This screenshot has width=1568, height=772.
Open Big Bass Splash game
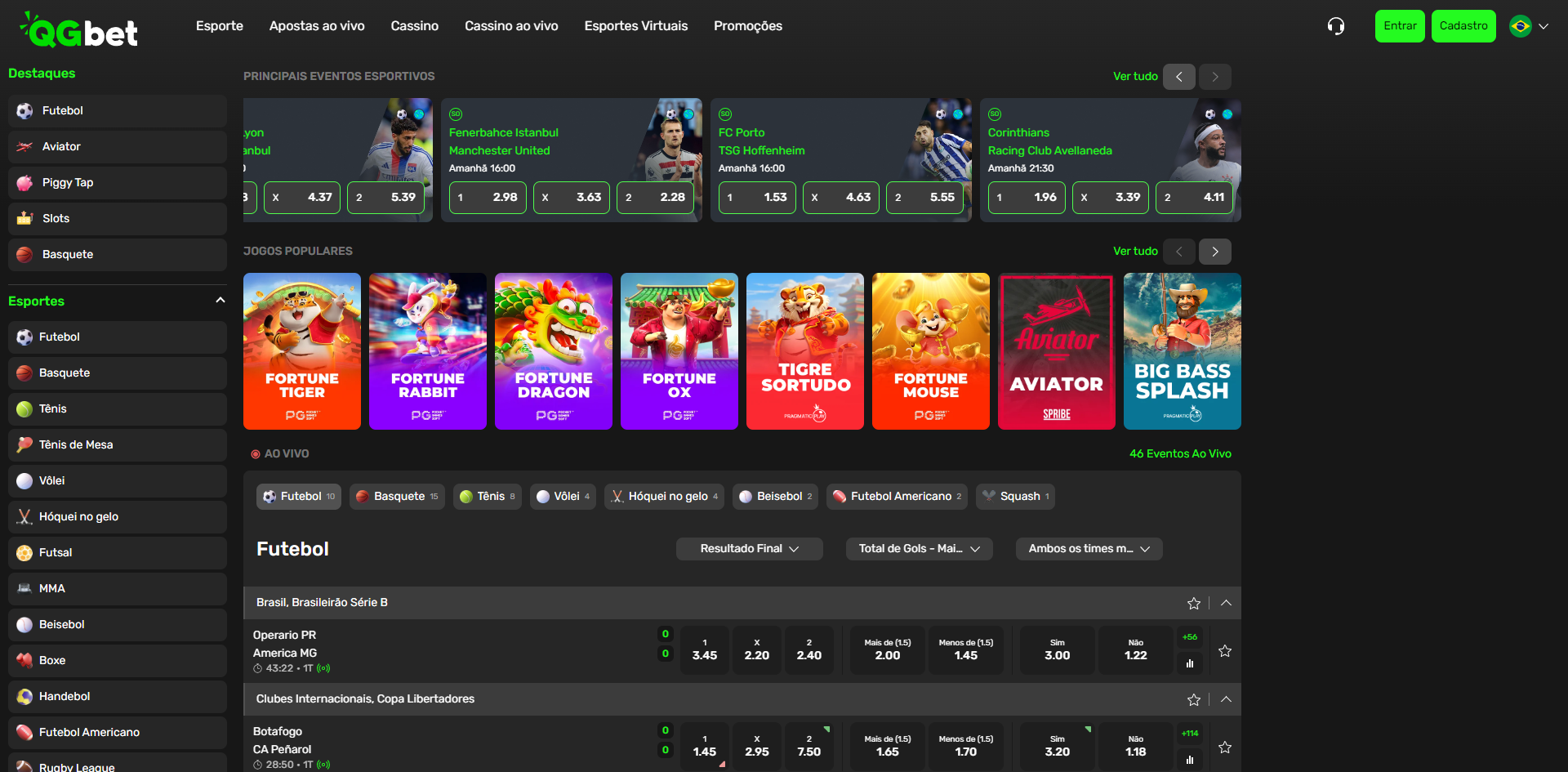[1183, 351]
